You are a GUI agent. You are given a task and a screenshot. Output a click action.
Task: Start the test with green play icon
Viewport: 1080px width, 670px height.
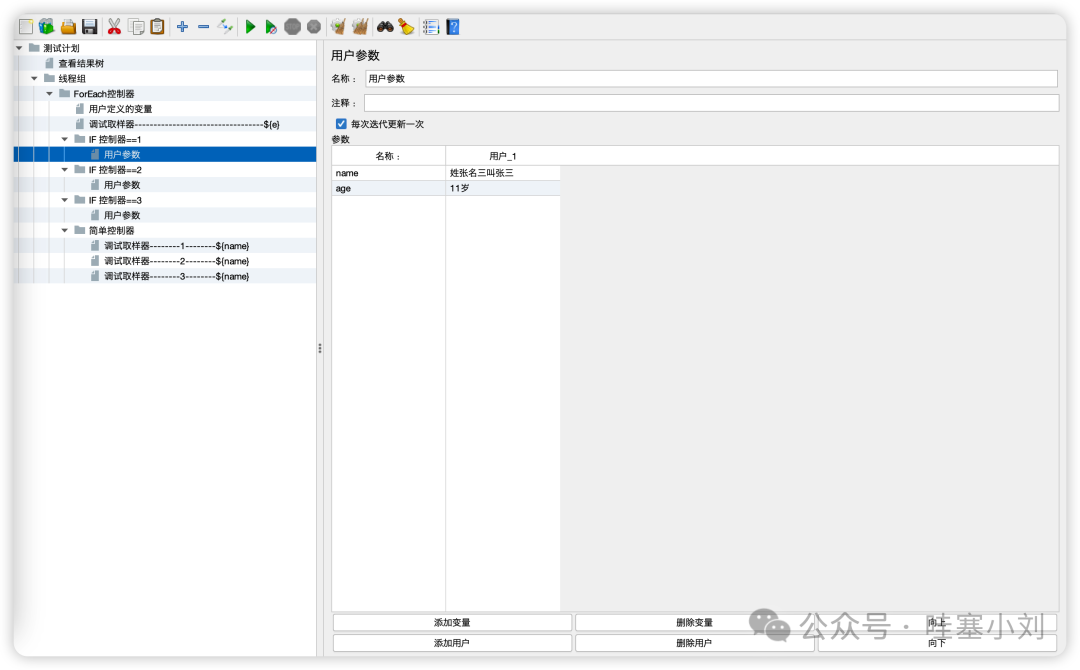pos(251,27)
